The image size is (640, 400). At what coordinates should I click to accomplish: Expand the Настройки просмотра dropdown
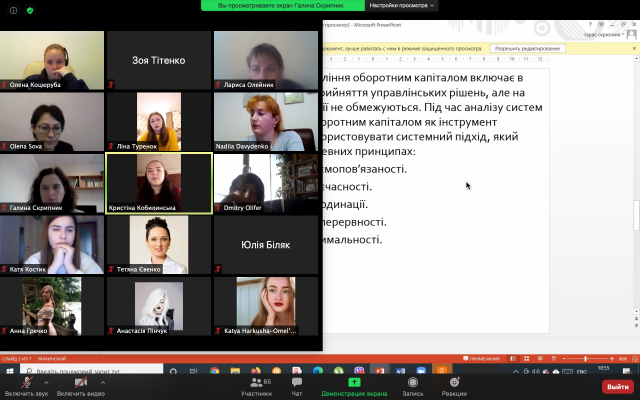point(402,5)
